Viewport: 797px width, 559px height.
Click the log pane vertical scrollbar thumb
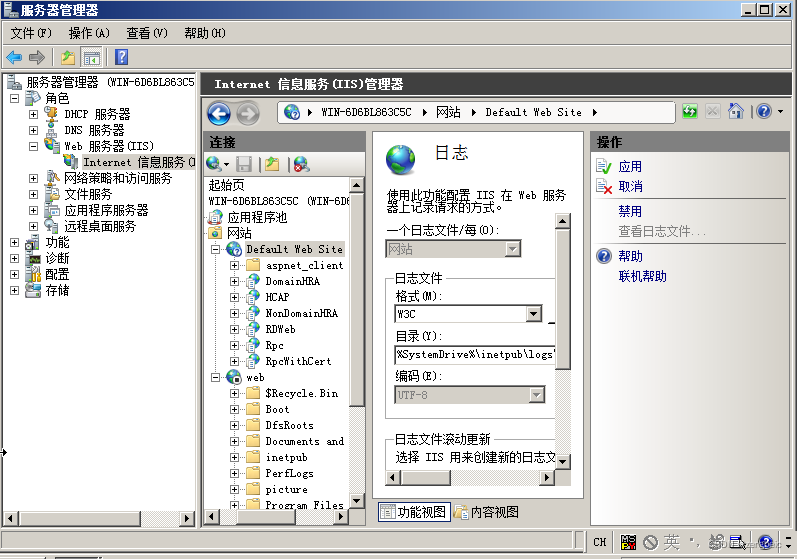click(563, 300)
